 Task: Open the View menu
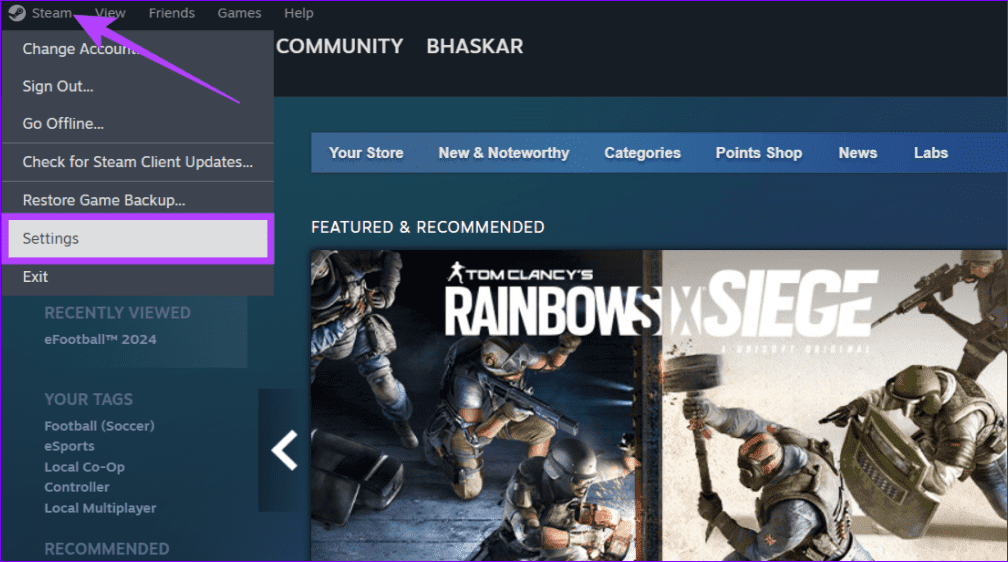coord(110,13)
